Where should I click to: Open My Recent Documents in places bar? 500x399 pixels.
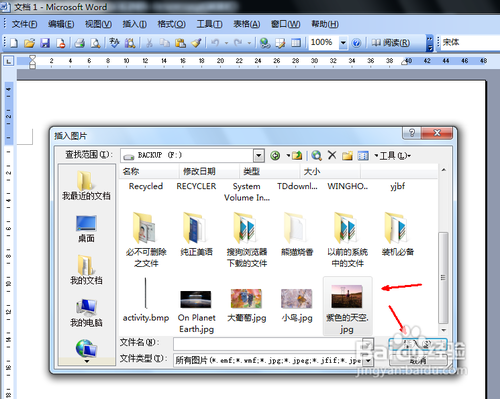(86, 185)
